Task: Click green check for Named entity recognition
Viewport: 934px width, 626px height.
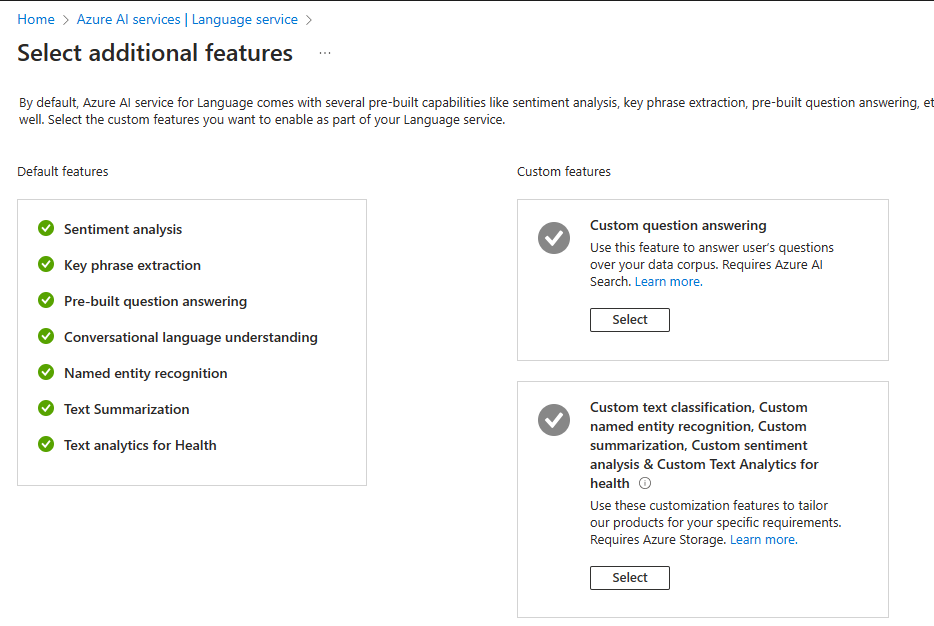Action: point(46,373)
